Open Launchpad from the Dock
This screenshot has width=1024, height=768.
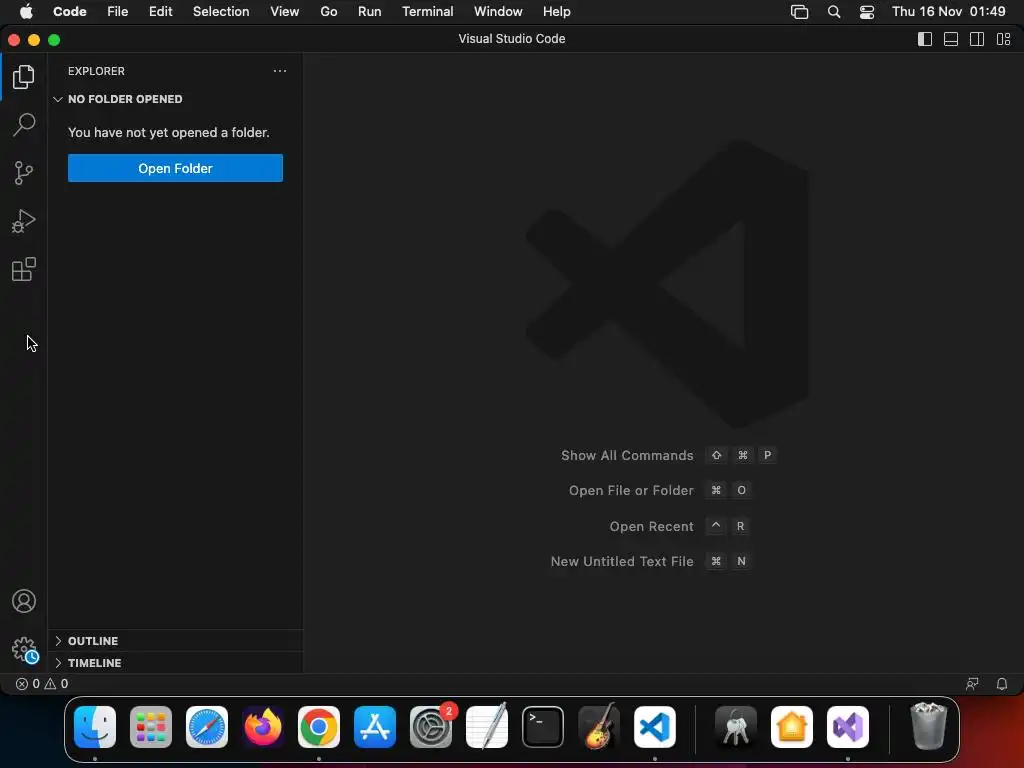pyautogui.click(x=151, y=727)
